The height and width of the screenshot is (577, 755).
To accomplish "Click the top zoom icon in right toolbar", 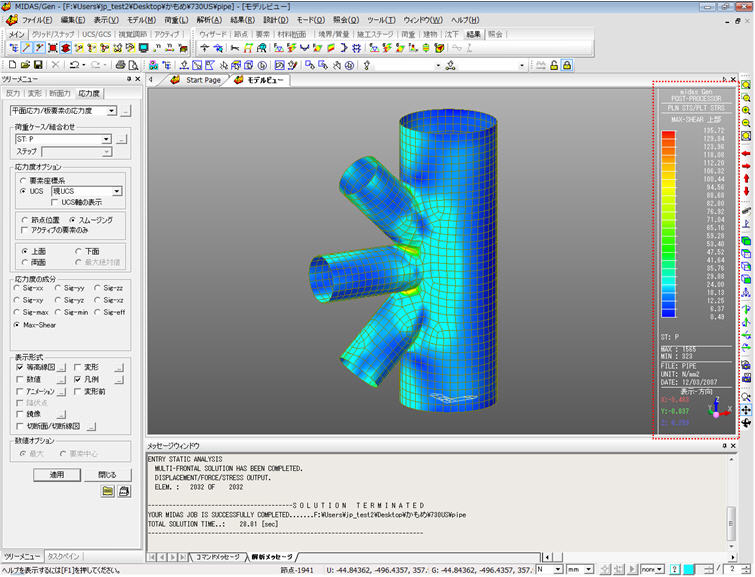I will [x=746, y=85].
